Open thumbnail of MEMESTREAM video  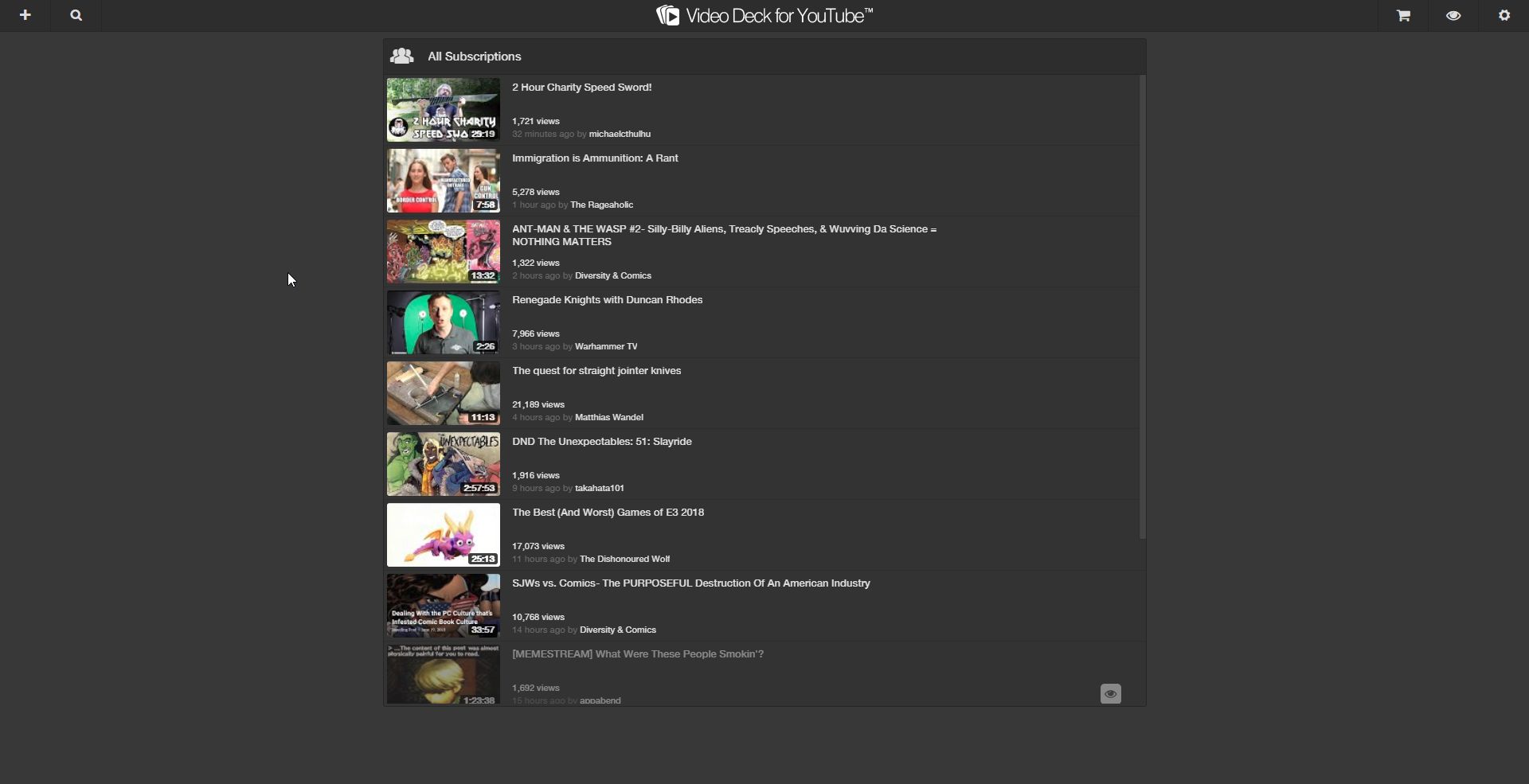pos(444,675)
